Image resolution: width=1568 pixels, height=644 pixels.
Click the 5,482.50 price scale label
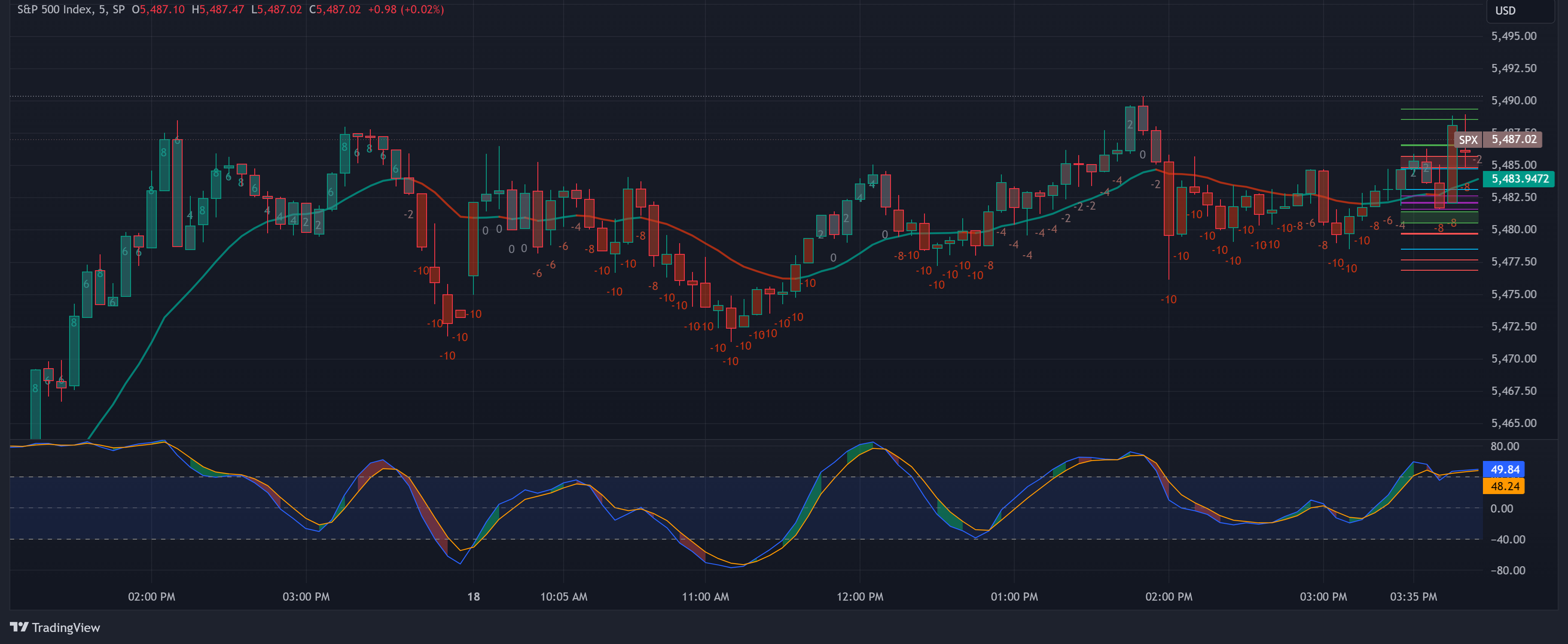(1513, 197)
